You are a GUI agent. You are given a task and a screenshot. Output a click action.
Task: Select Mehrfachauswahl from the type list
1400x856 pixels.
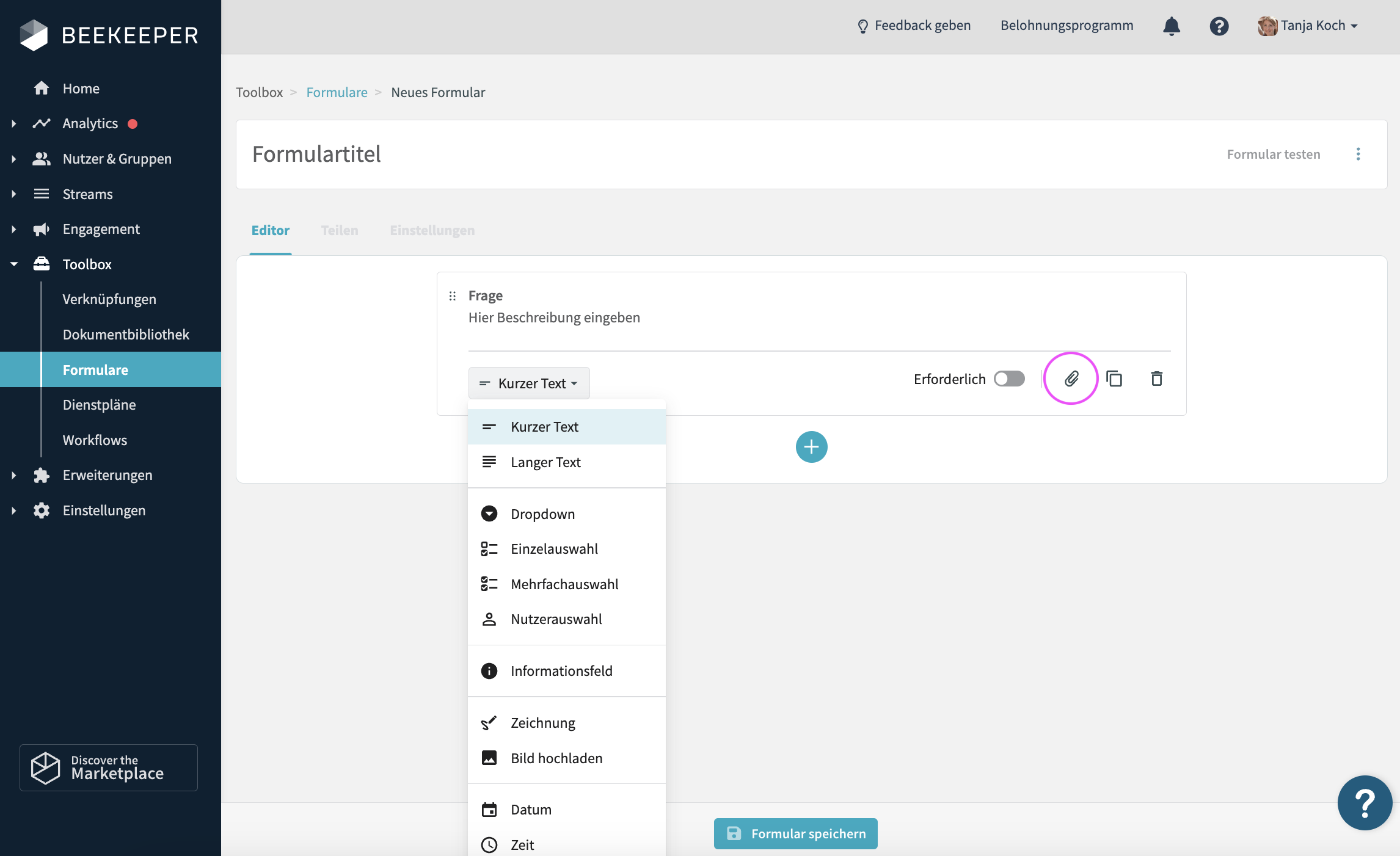click(564, 584)
